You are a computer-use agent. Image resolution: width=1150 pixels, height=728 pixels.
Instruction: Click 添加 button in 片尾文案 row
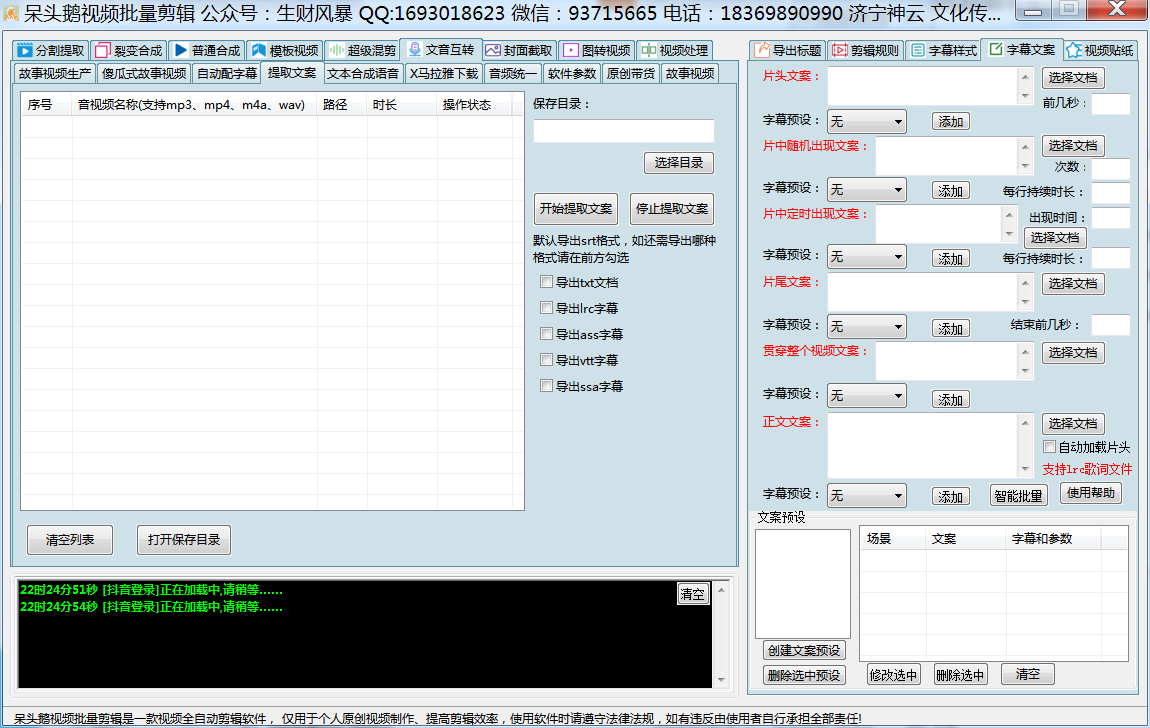pos(951,328)
